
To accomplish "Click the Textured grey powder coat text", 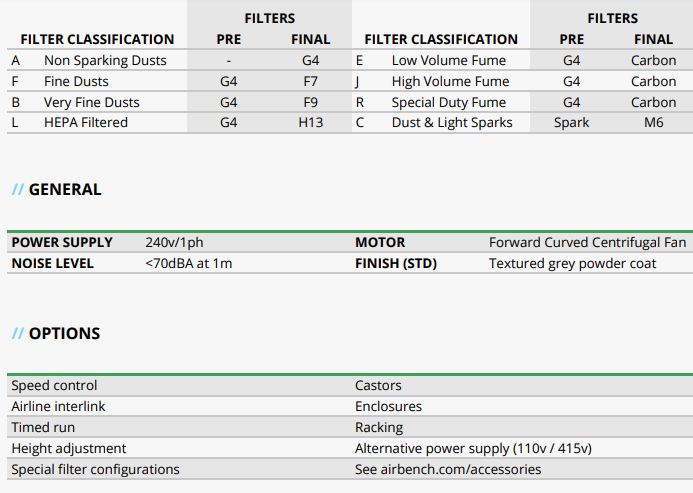I will pyautogui.click(x=572, y=263).
